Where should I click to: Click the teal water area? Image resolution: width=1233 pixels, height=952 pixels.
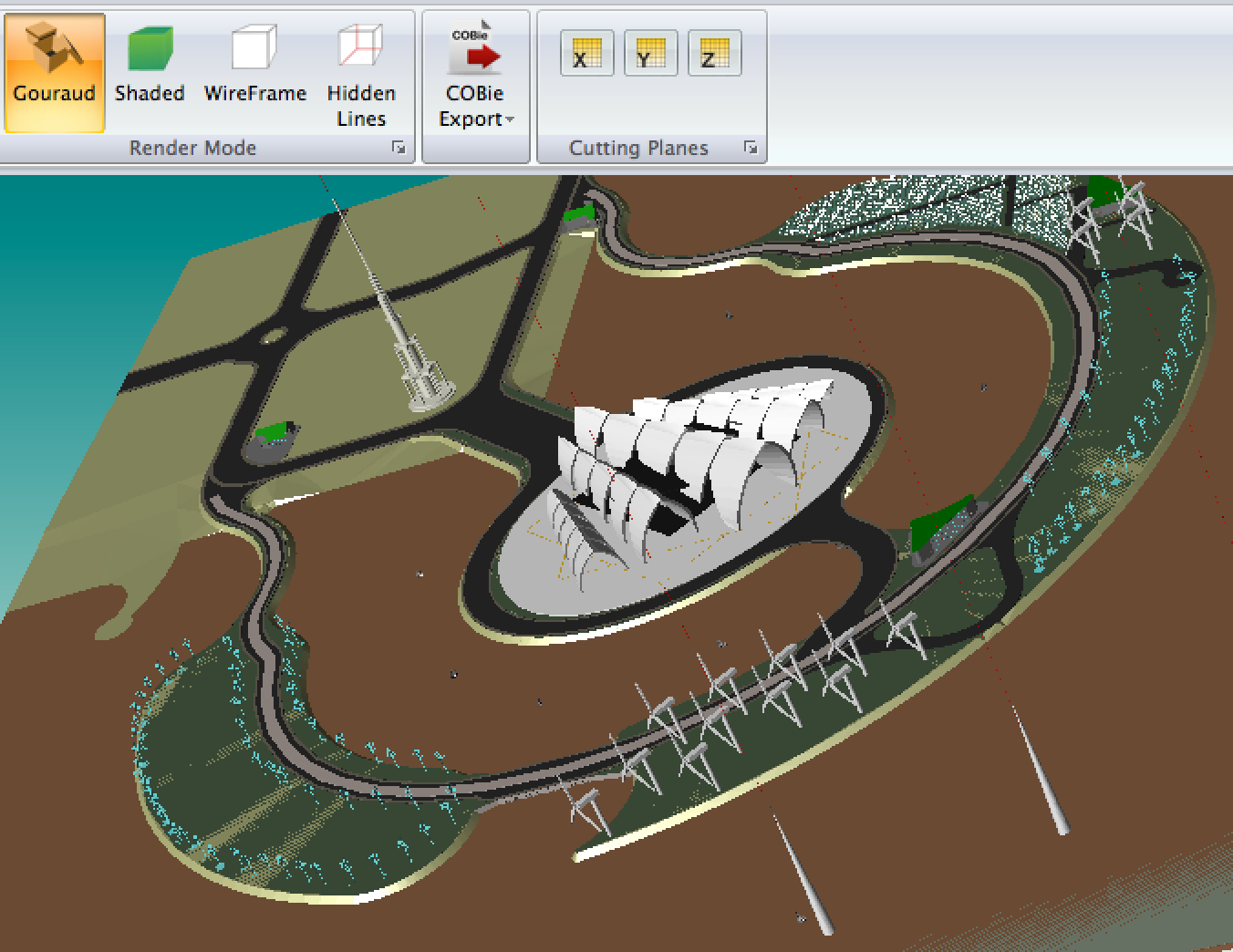(55, 319)
